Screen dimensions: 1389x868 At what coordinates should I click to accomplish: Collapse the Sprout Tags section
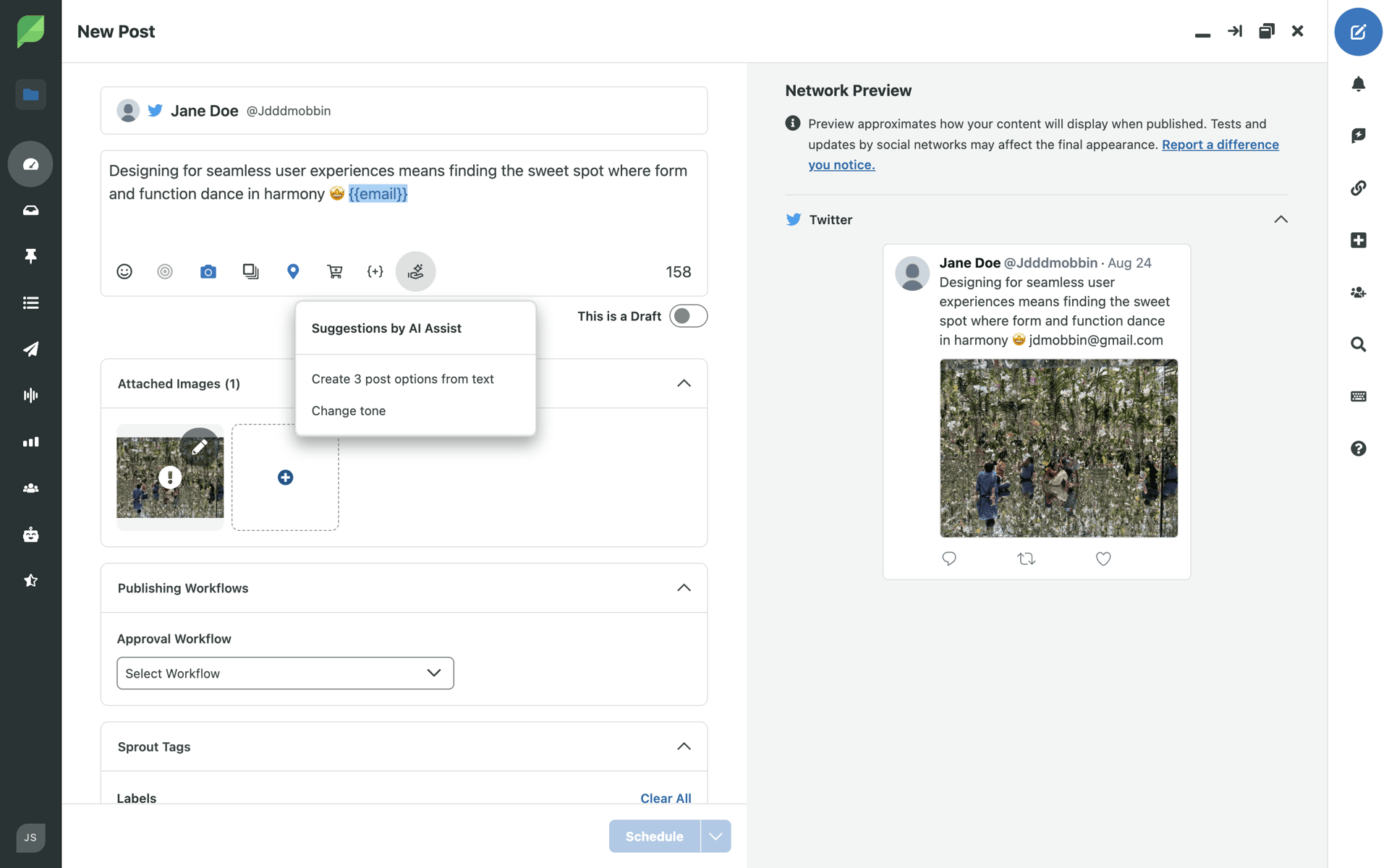point(684,746)
